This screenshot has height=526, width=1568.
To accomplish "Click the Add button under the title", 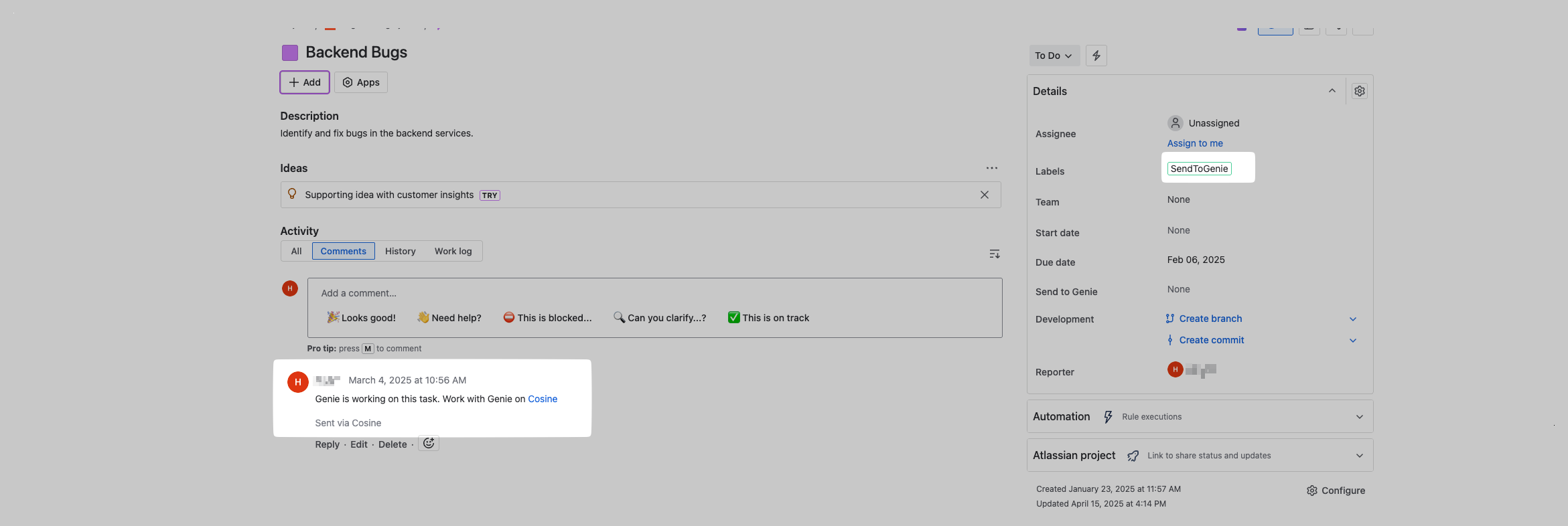I will click(305, 82).
